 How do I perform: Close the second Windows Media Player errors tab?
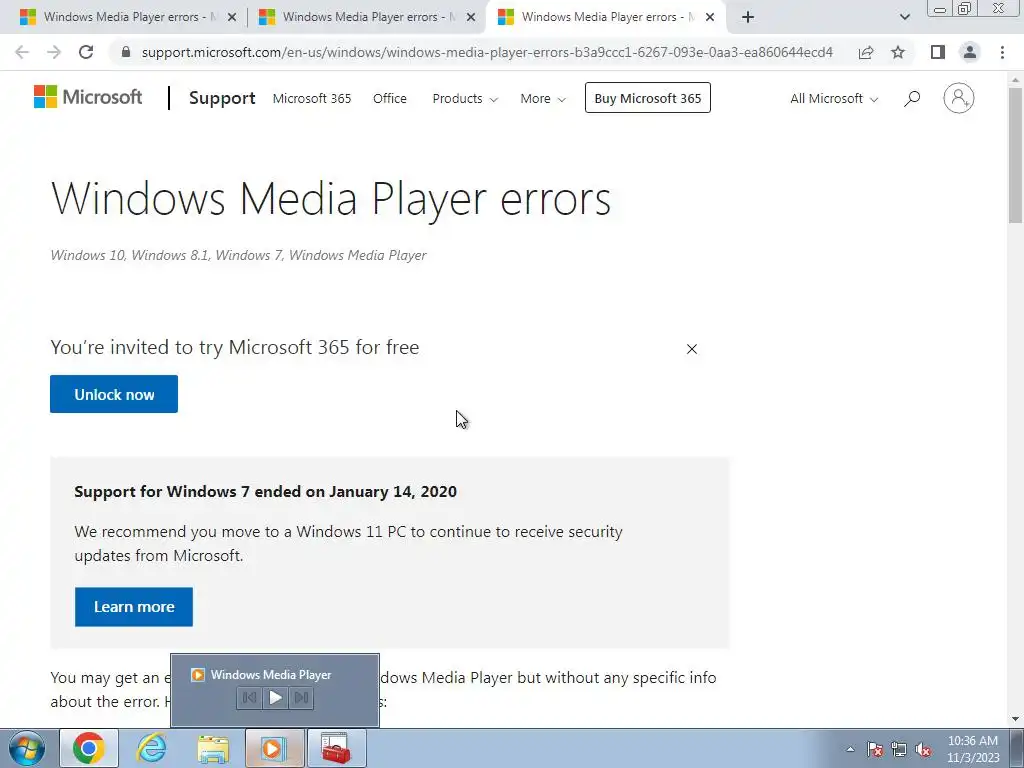click(471, 17)
